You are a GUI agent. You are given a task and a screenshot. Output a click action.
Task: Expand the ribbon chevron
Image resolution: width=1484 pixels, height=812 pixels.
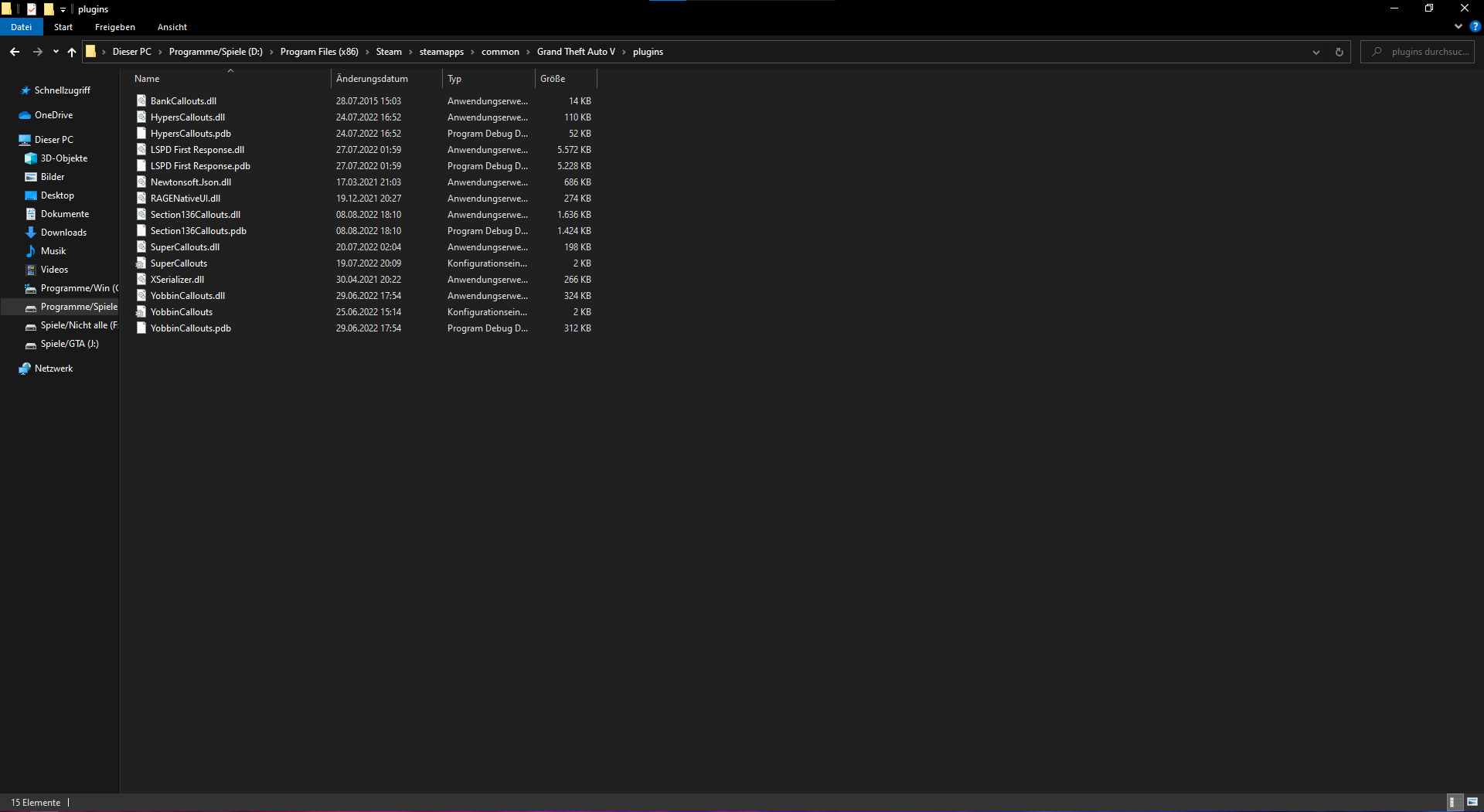[x=1458, y=26]
